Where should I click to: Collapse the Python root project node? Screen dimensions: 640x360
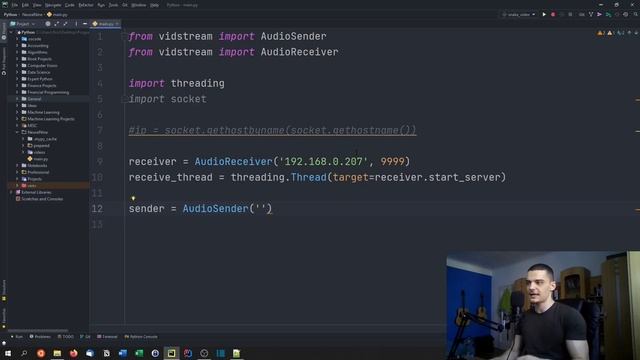point(11,32)
